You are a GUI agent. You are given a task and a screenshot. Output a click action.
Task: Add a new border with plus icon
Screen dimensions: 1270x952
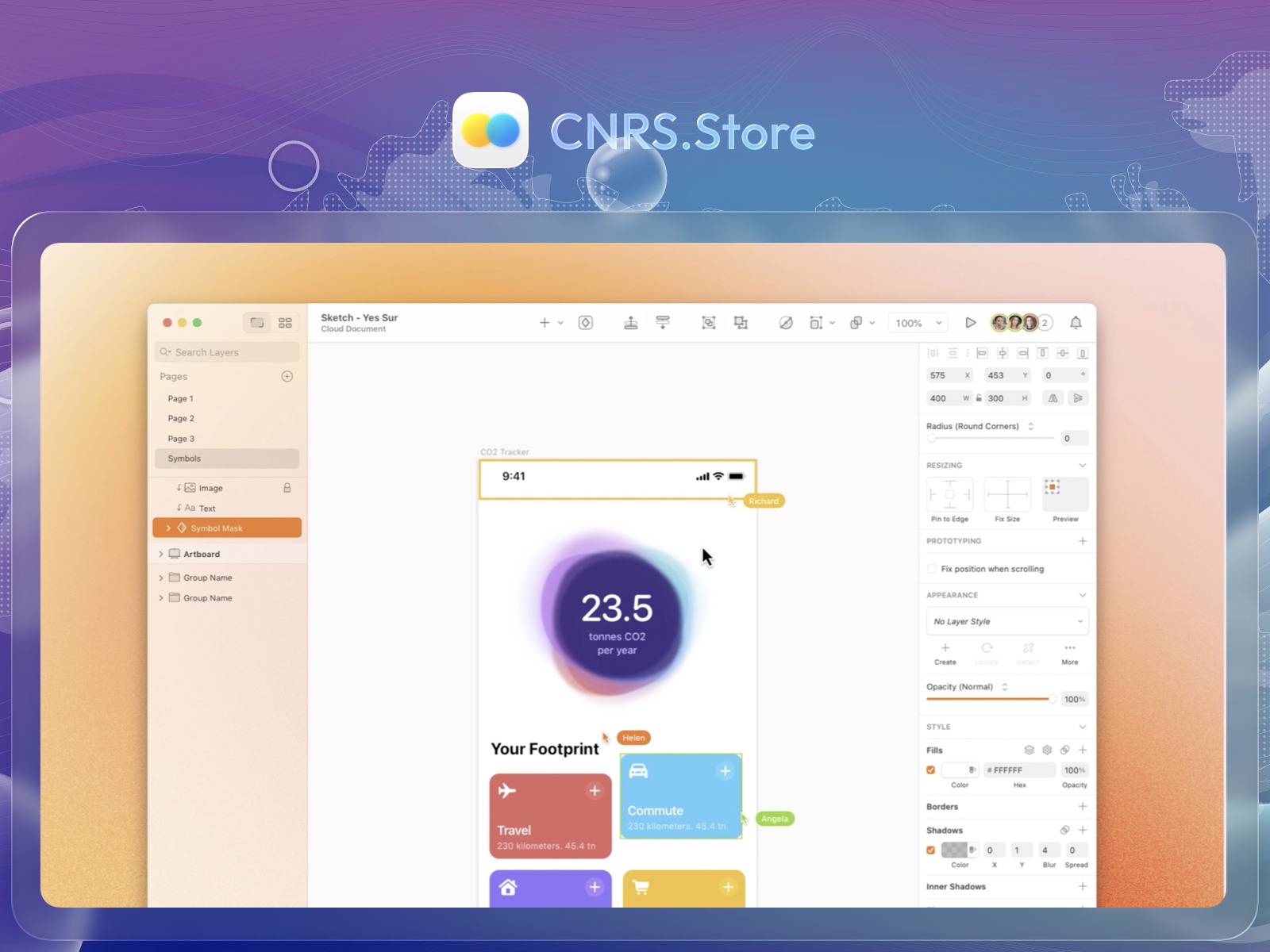pos(1082,807)
